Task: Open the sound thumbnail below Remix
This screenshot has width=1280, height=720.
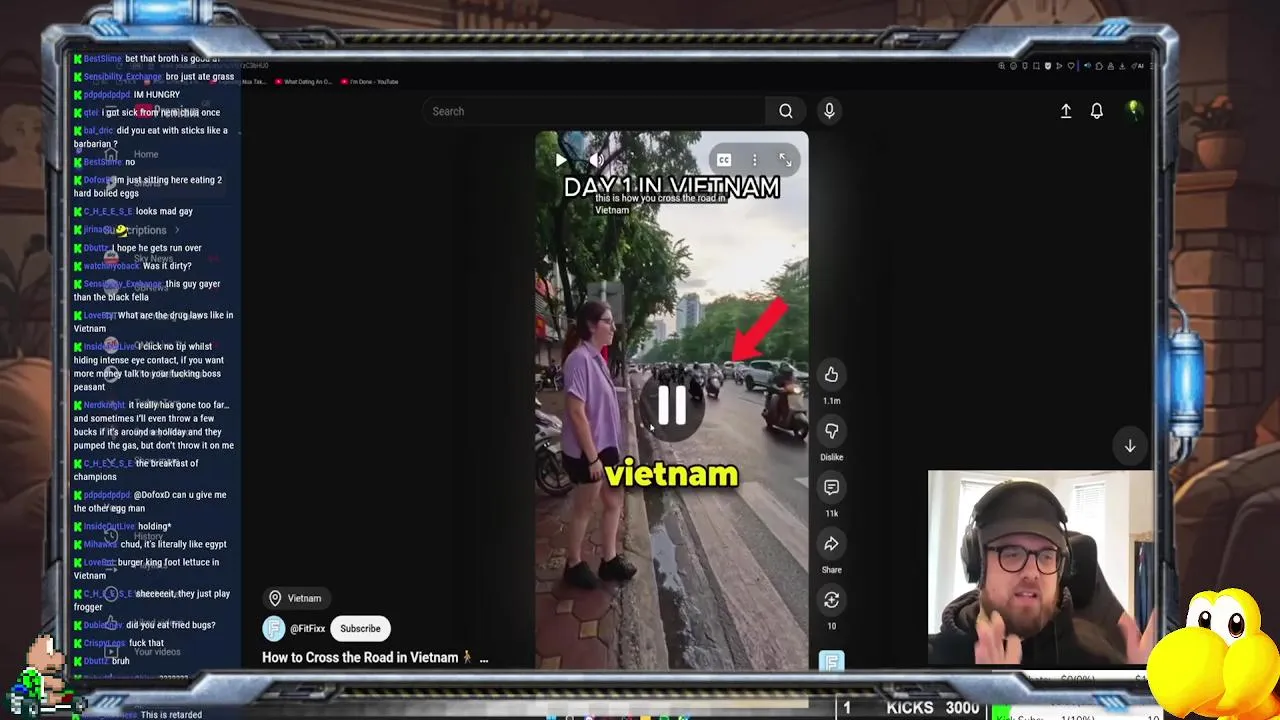Action: coord(831,660)
